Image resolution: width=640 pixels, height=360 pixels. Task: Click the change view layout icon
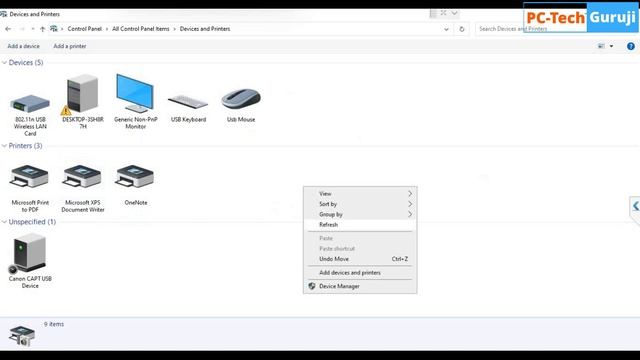pyautogui.click(x=601, y=46)
